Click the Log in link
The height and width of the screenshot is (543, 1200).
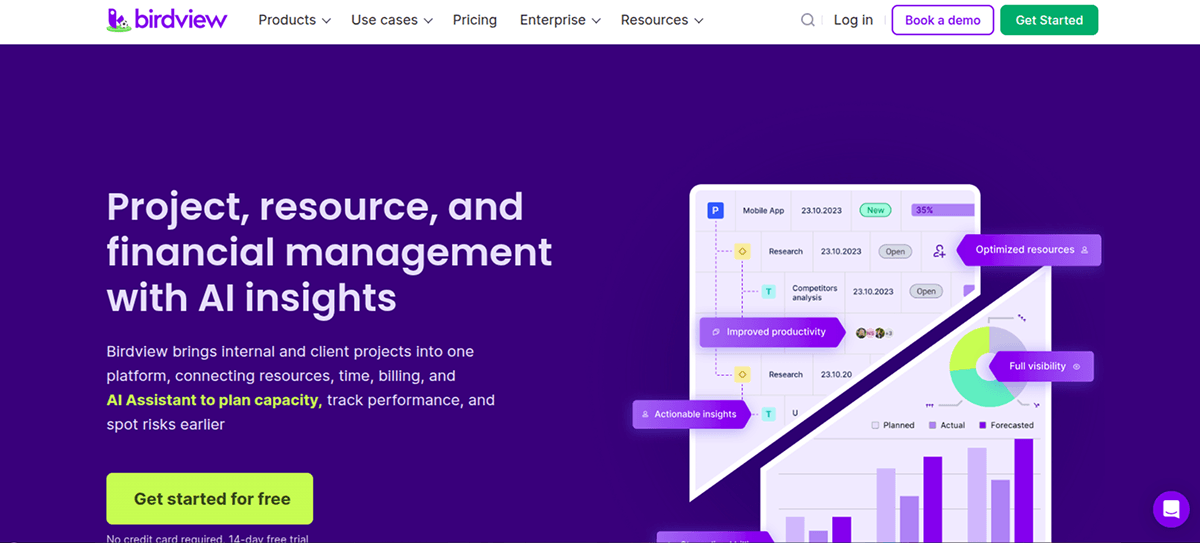click(x=853, y=20)
